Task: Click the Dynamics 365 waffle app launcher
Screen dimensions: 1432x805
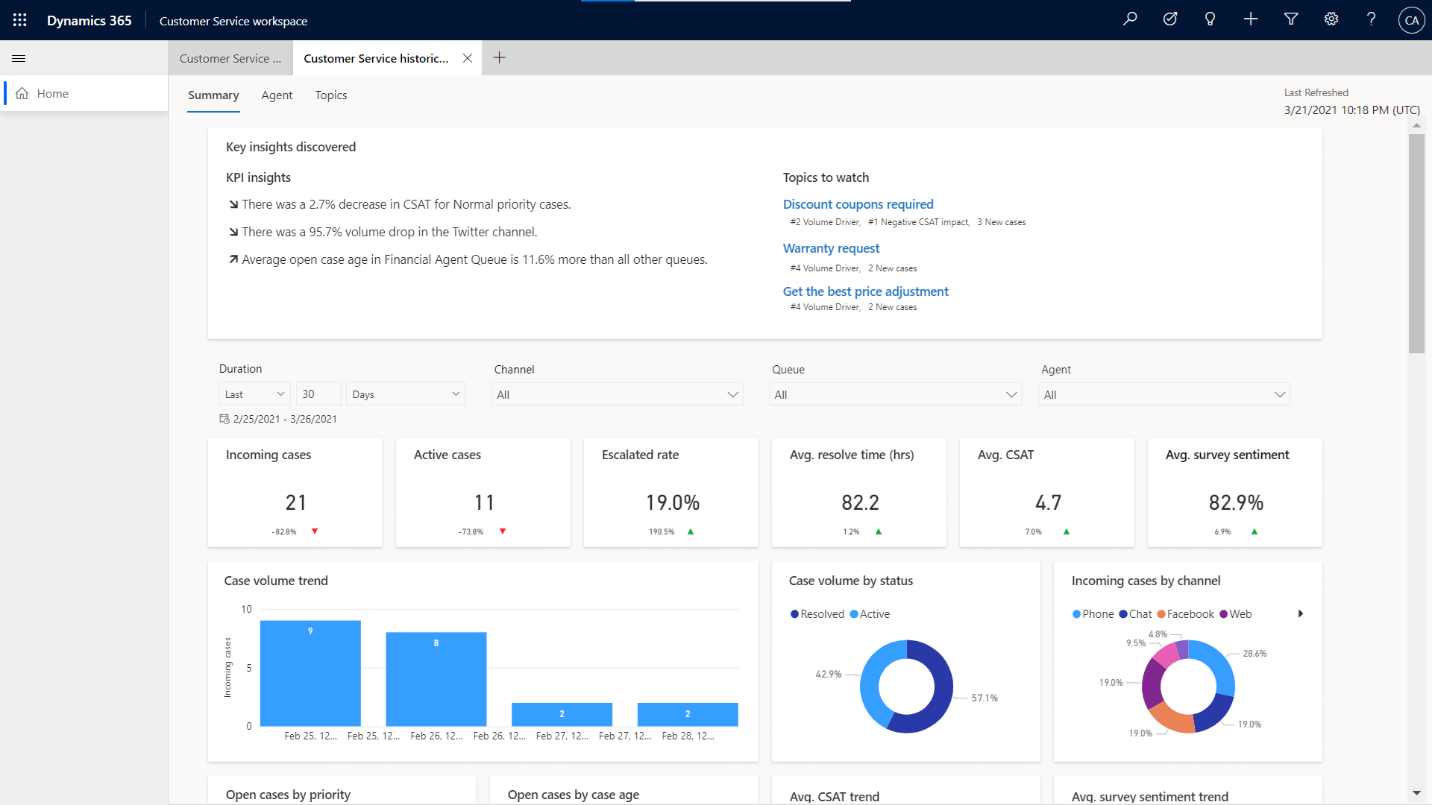Action: click(x=19, y=19)
